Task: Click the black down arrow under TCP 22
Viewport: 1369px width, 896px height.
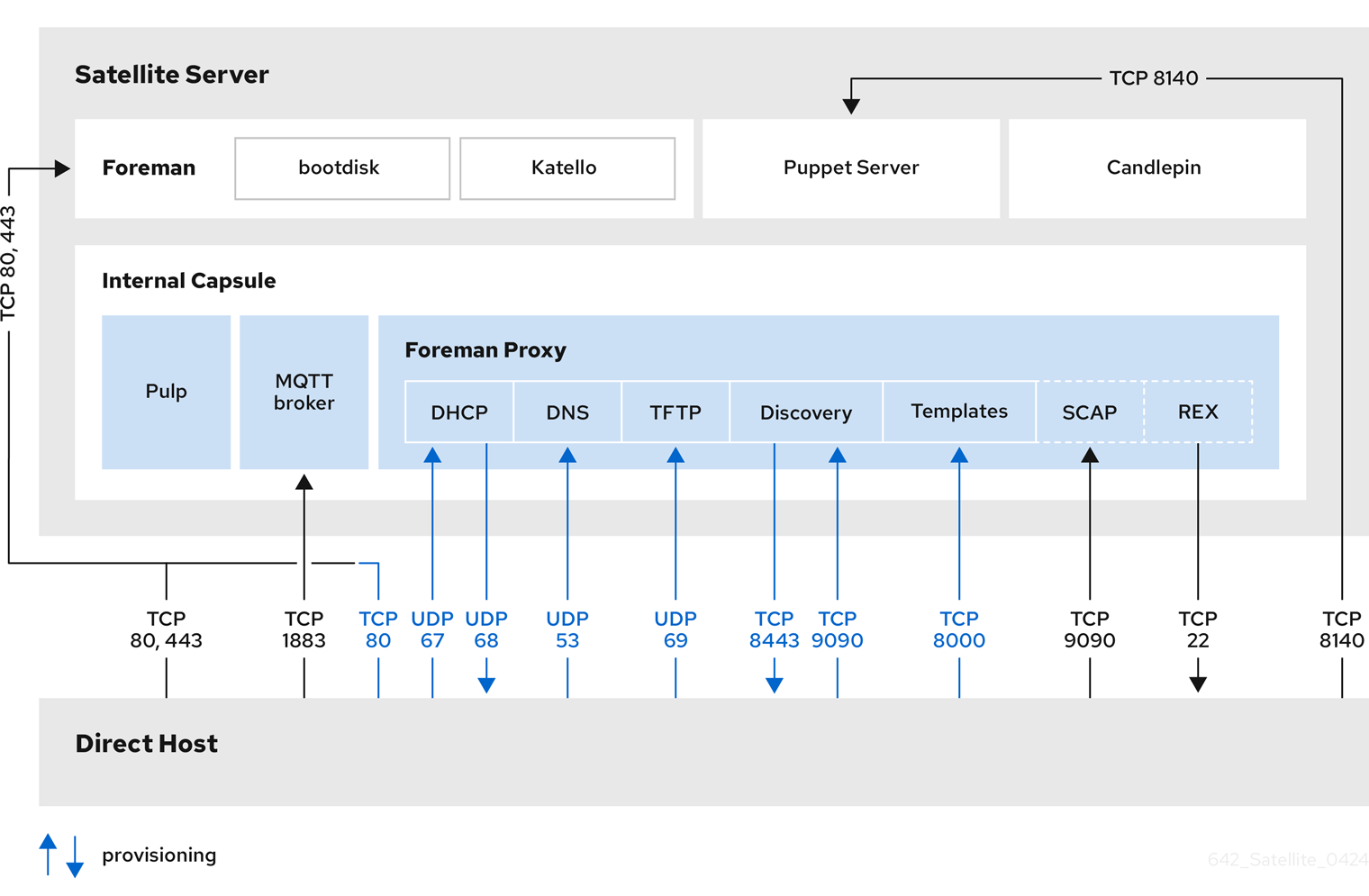Action: click(x=1198, y=683)
